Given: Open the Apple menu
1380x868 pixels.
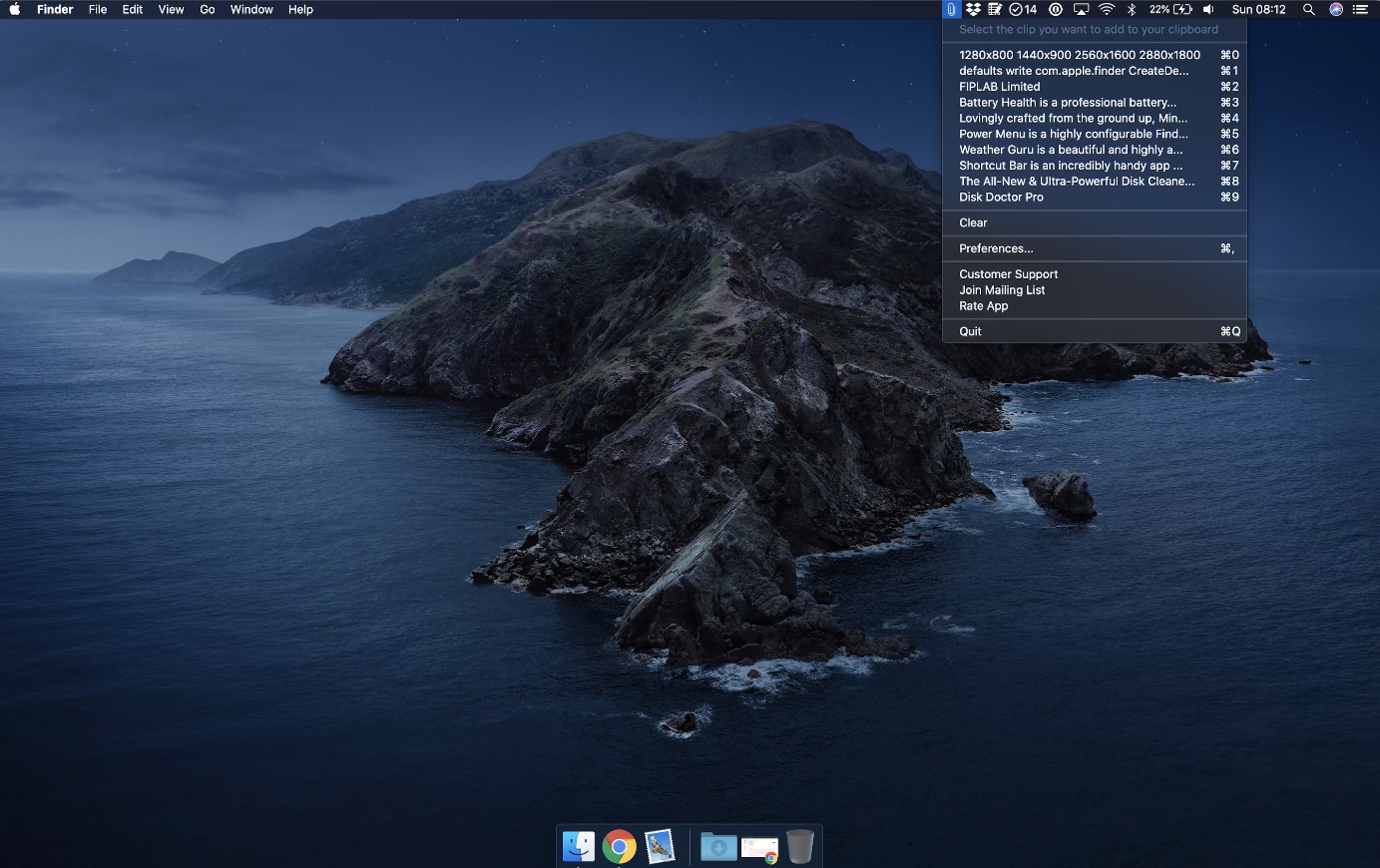Looking at the screenshot, I should click(14, 9).
